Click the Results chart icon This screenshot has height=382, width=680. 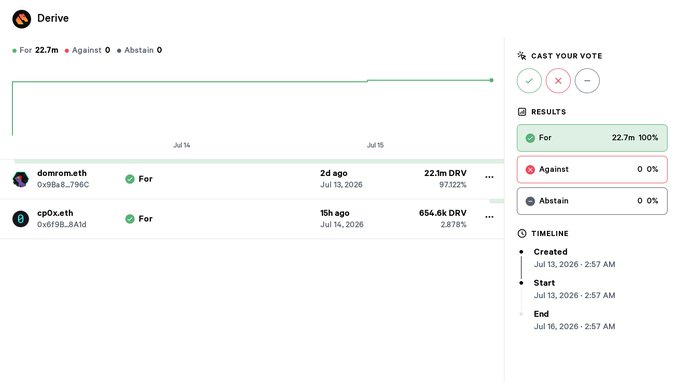click(522, 112)
